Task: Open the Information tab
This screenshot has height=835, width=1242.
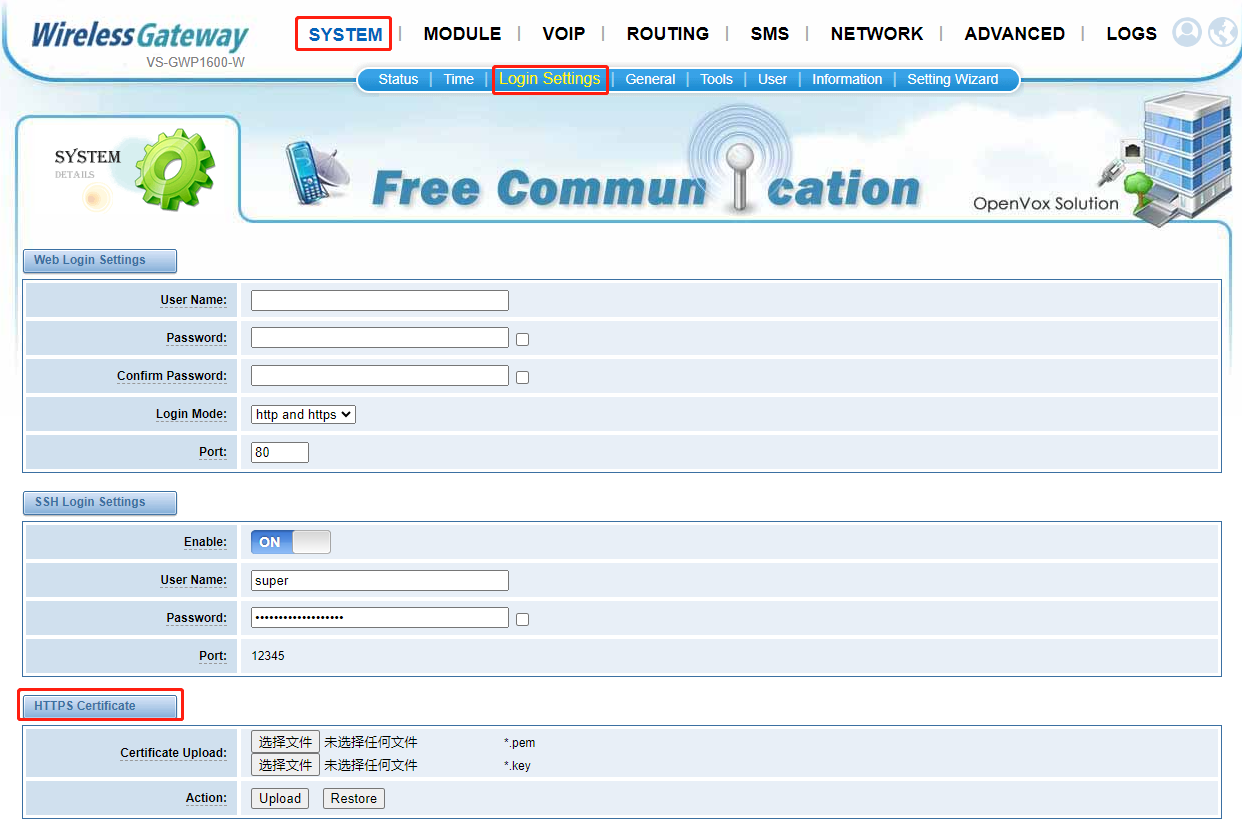Action: click(x=847, y=79)
